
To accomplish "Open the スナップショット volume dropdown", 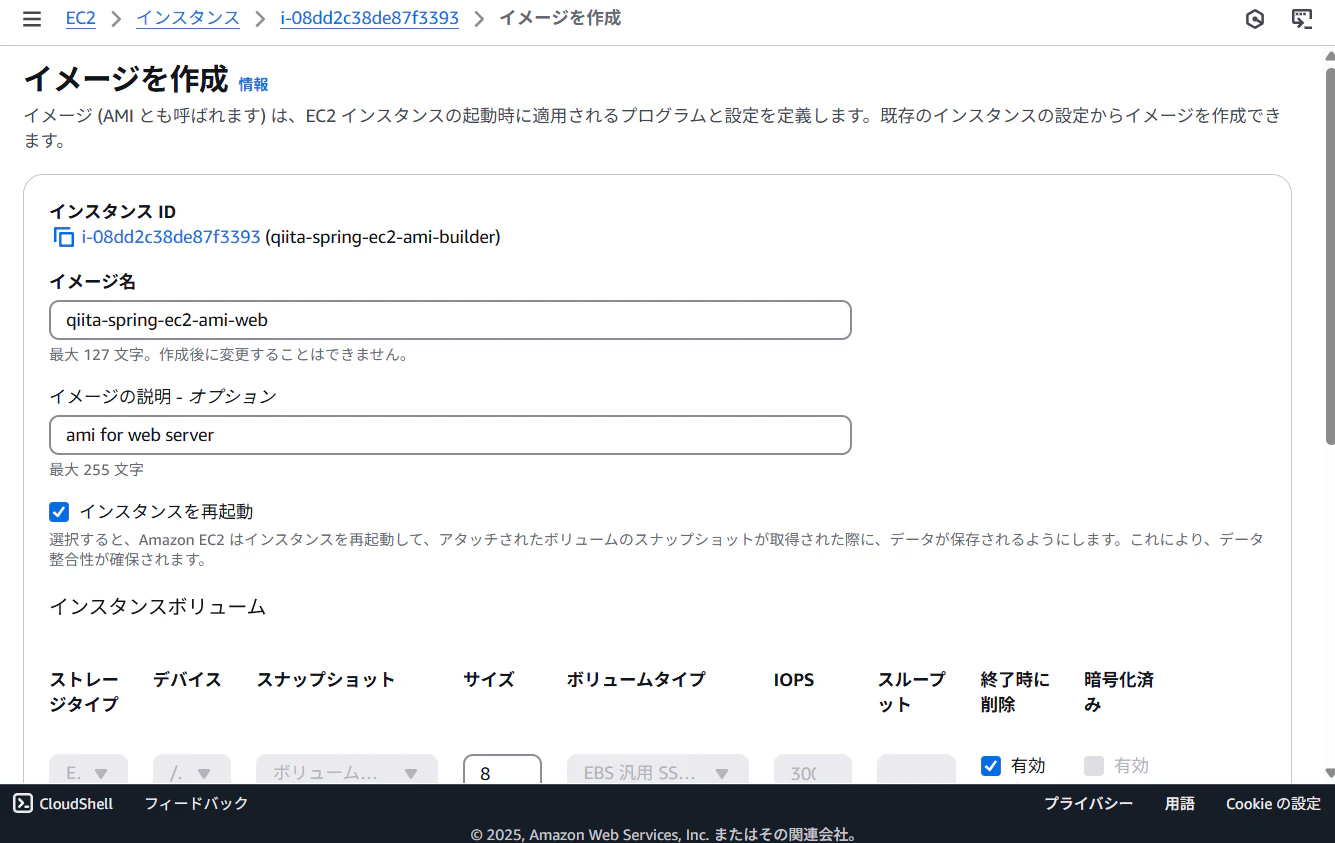I will pos(347,770).
